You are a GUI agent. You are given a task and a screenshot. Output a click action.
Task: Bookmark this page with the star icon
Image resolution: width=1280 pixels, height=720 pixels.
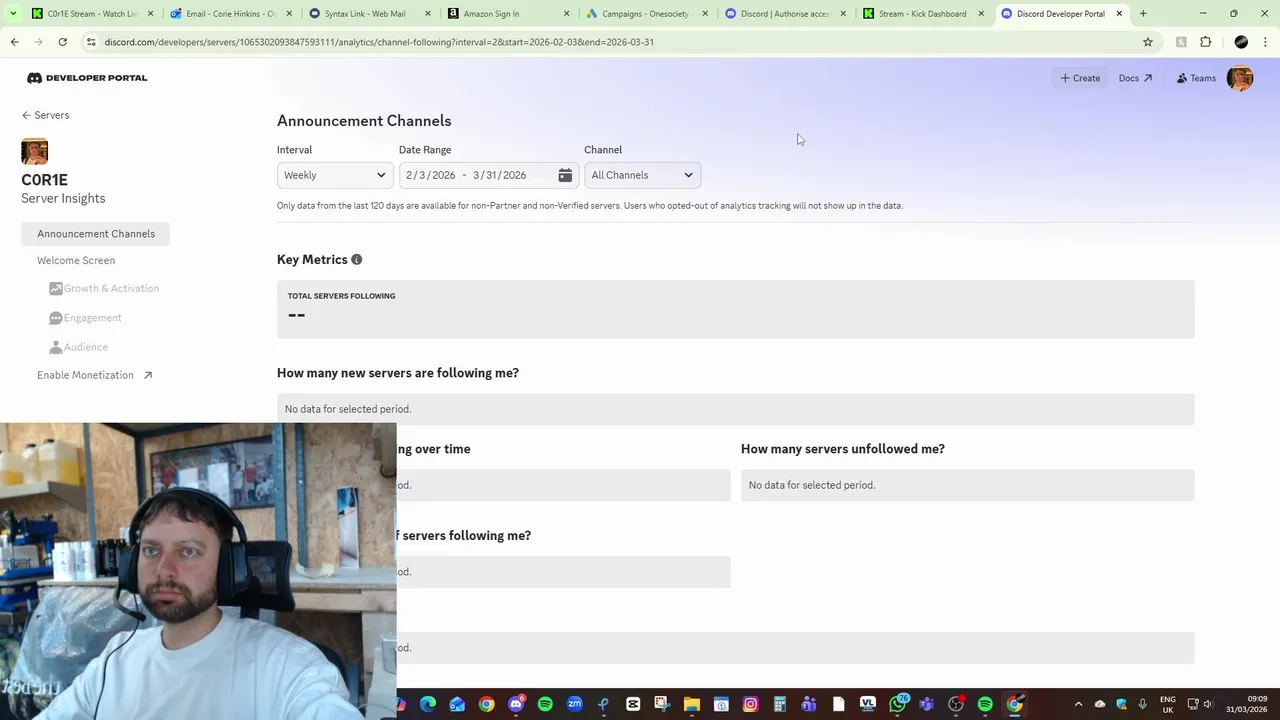(1148, 42)
